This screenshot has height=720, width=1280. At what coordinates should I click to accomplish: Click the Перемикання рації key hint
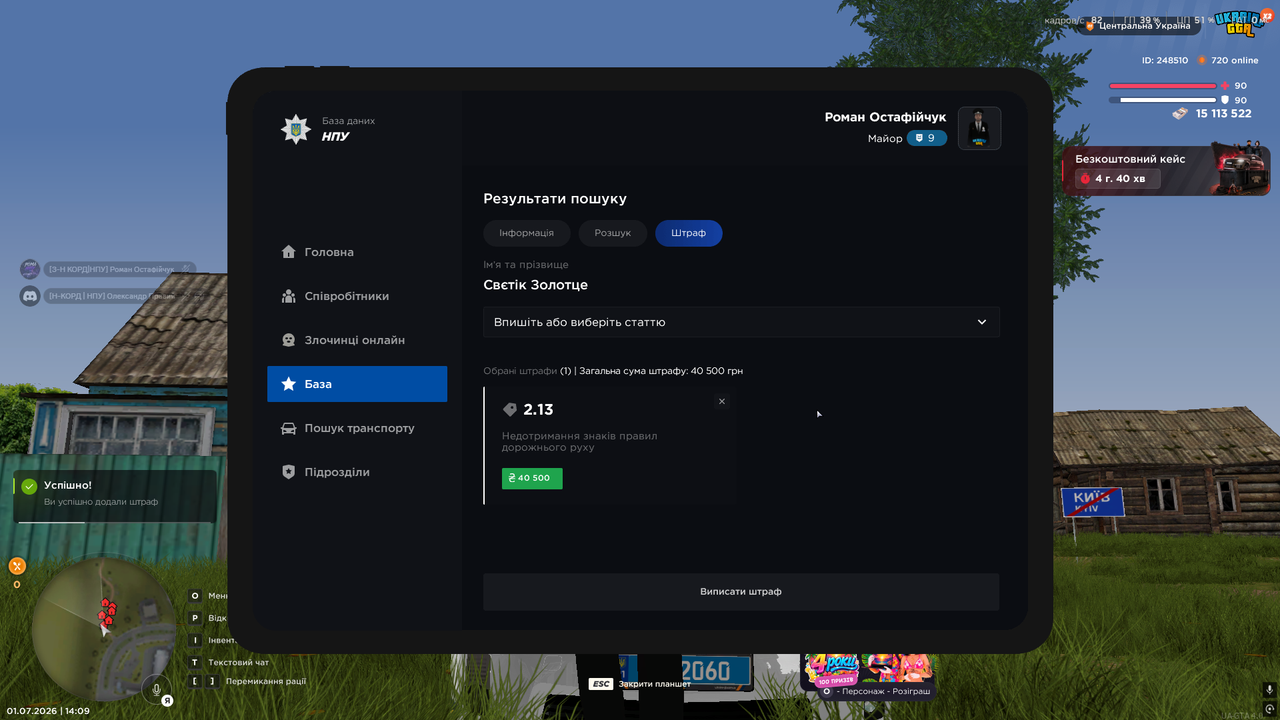[247, 681]
